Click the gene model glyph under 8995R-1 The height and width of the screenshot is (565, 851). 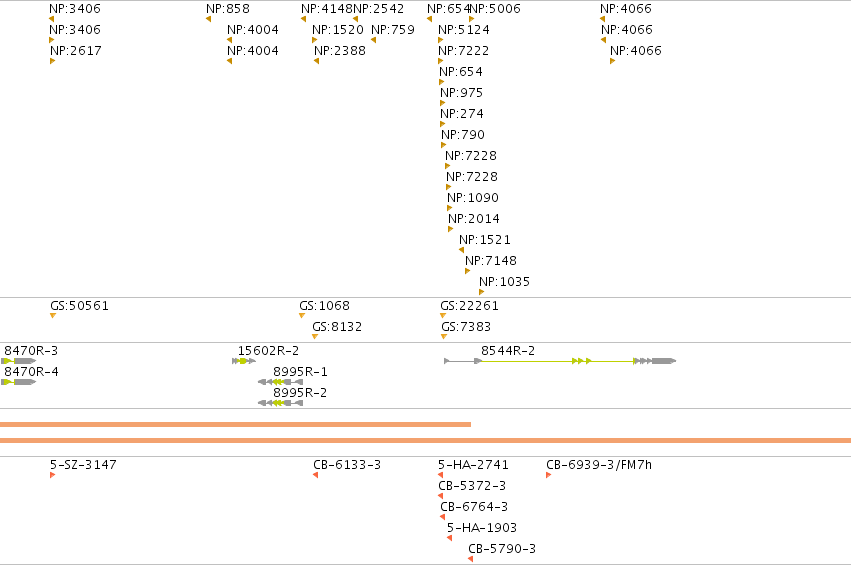281,382
